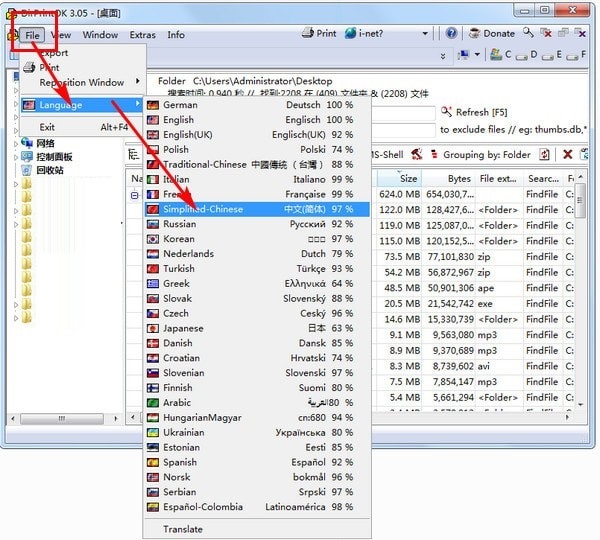The image size is (600, 540).
Task: Click the Donate coffee cup button
Action: [x=492, y=34]
